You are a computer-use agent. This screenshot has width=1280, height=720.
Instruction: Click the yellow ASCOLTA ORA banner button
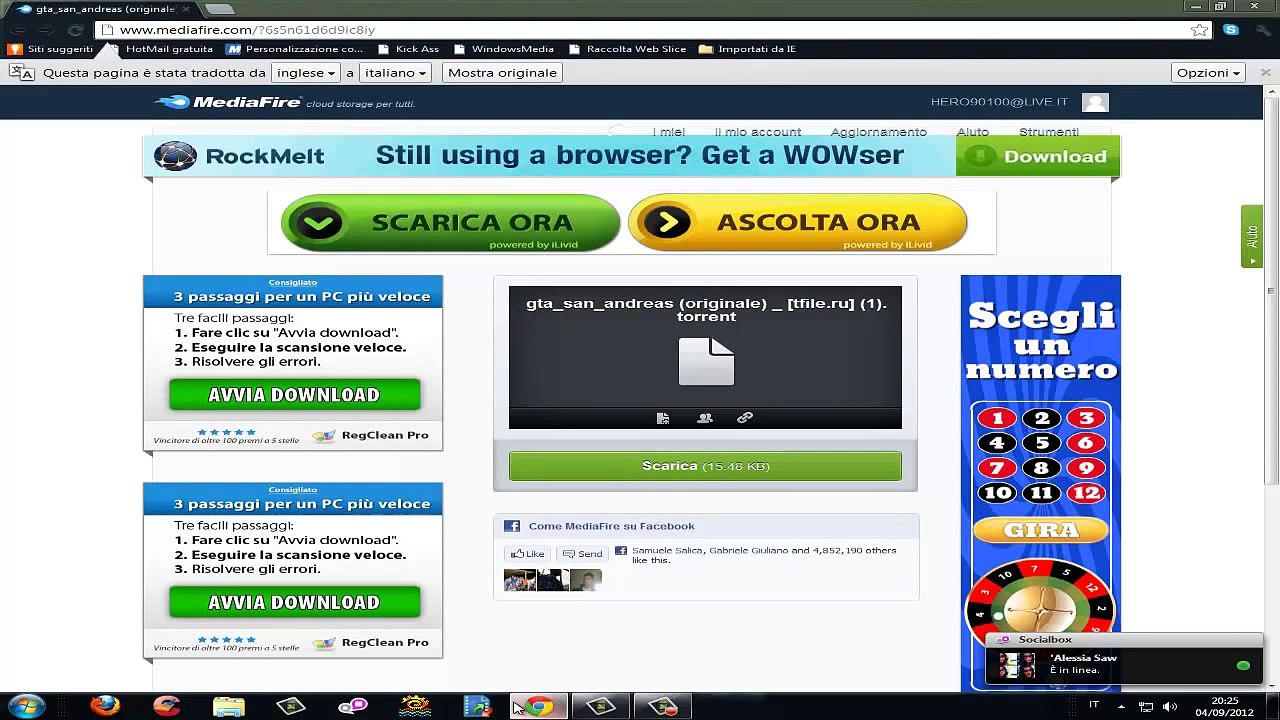click(x=797, y=223)
